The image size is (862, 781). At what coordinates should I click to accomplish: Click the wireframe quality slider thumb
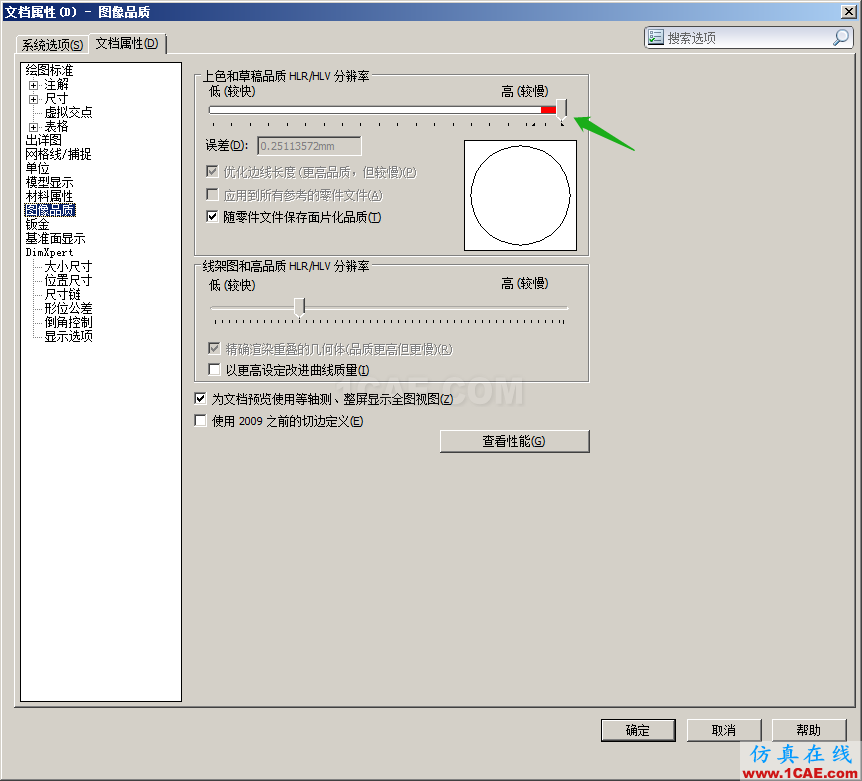point(300,307)
